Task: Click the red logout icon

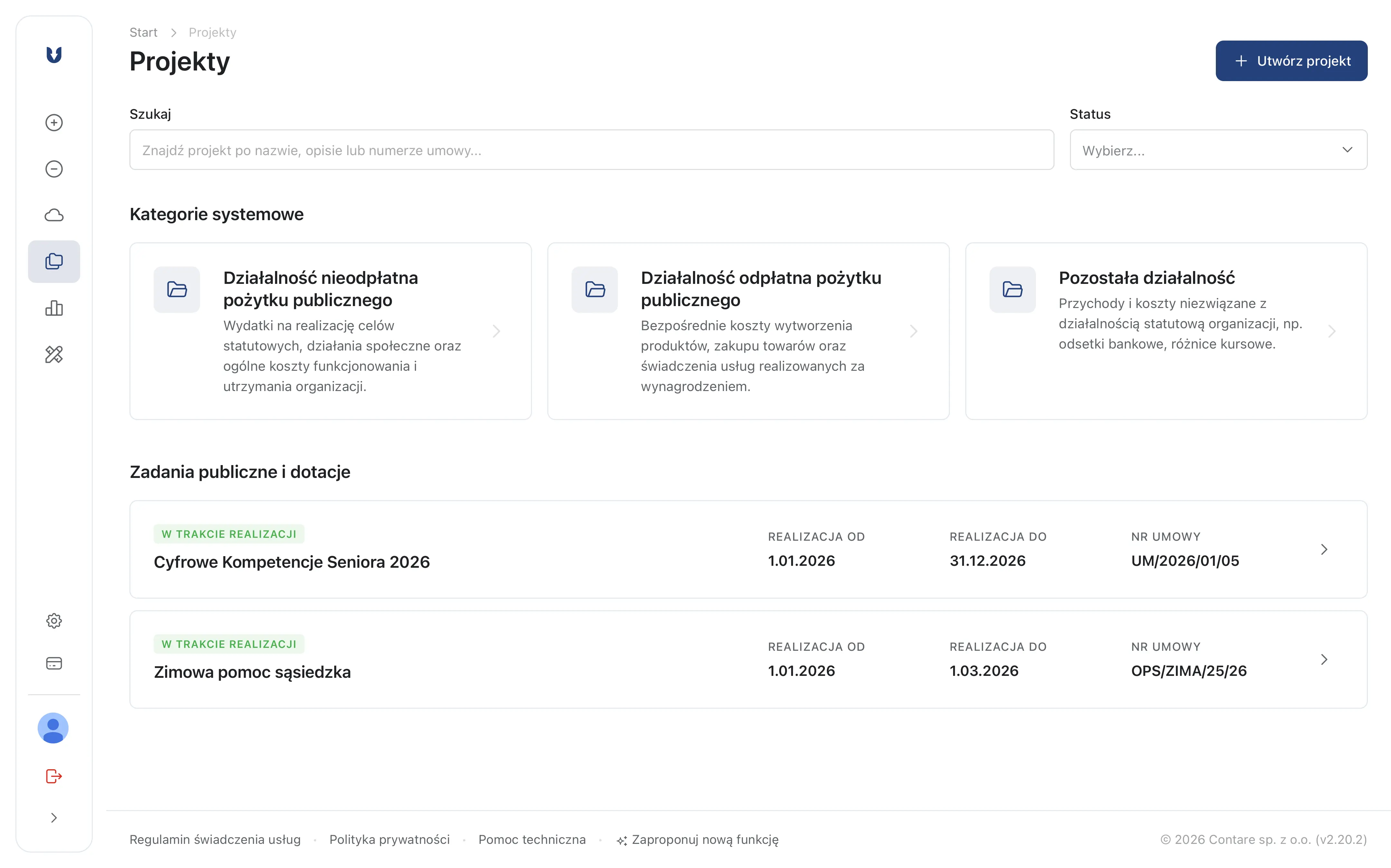Action: point(54,776)
